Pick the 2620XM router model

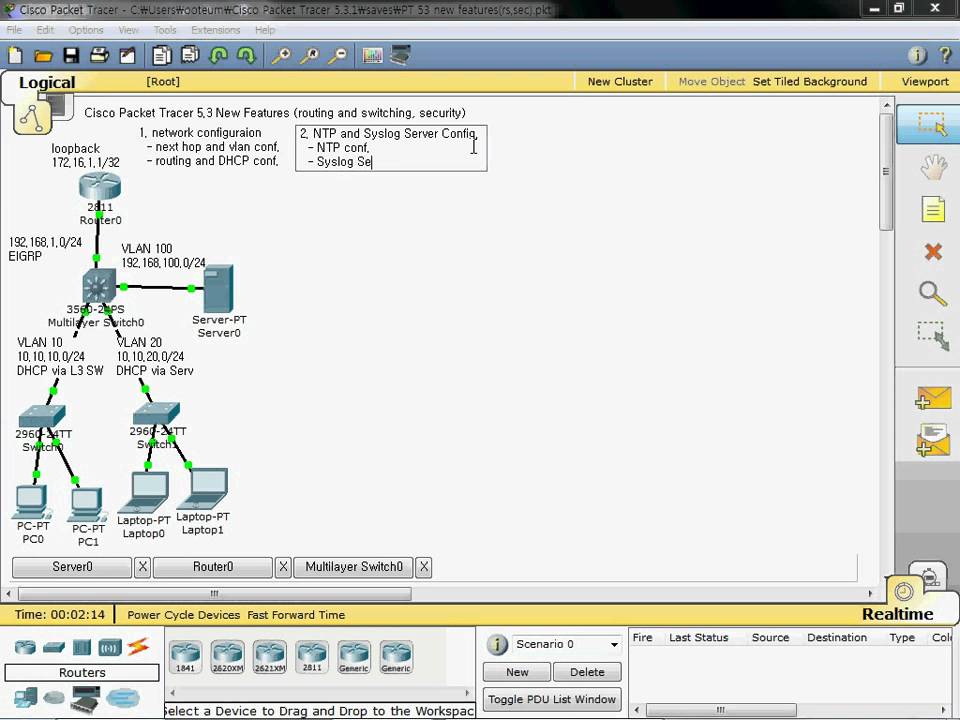pyautogui.click(x=228, y=658)
